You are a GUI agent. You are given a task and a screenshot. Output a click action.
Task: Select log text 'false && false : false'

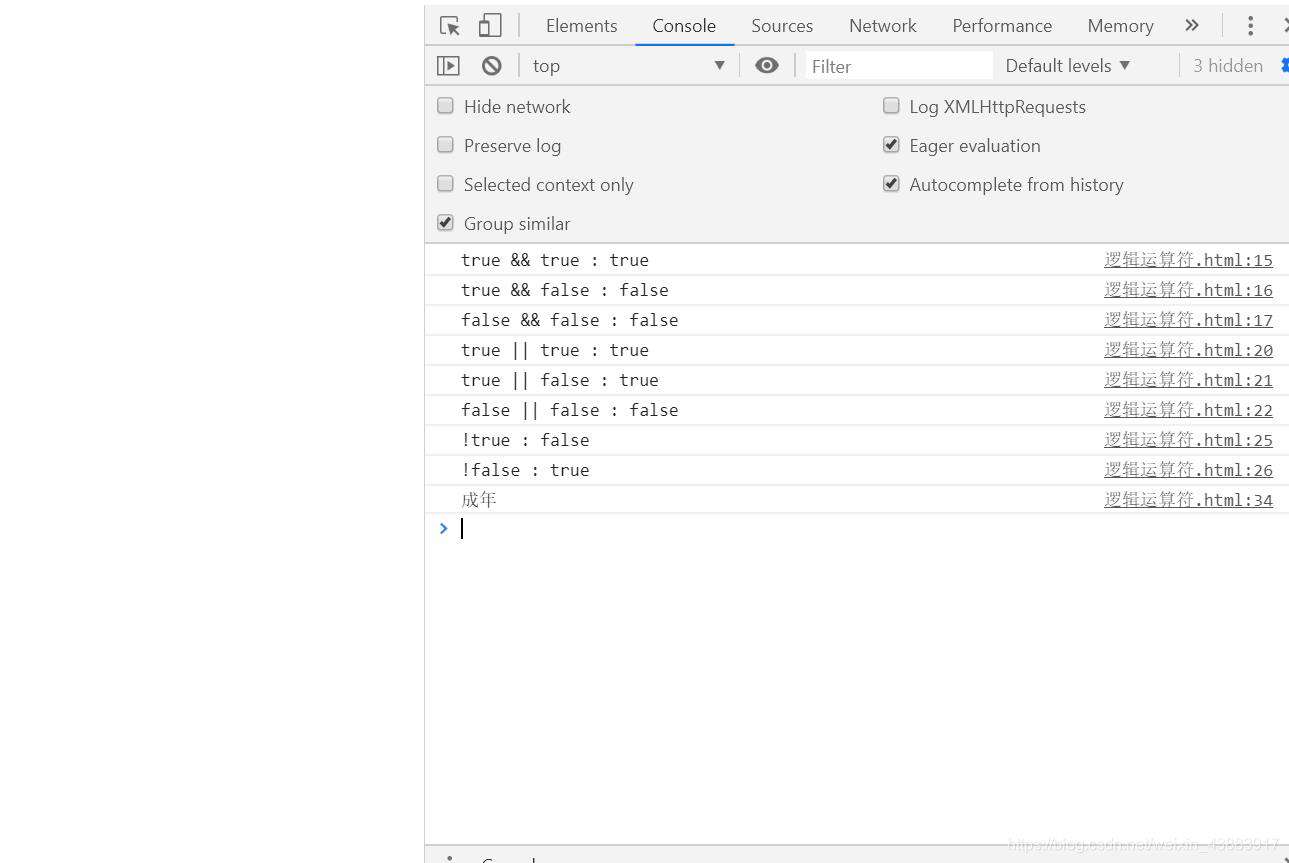coord(570,320)
